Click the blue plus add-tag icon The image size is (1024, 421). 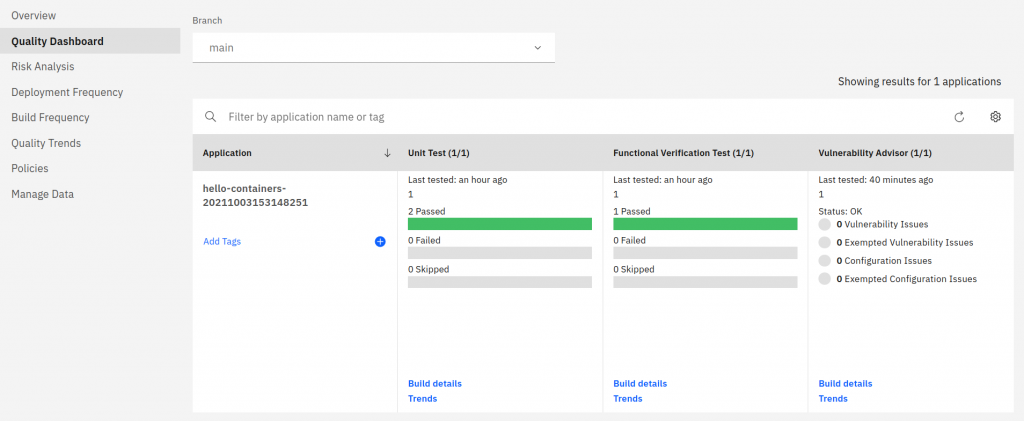pos(380,242)
